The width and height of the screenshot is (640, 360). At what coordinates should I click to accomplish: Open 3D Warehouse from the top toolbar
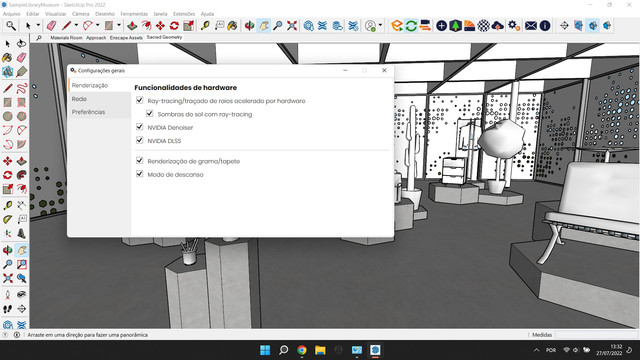[309, 26]
